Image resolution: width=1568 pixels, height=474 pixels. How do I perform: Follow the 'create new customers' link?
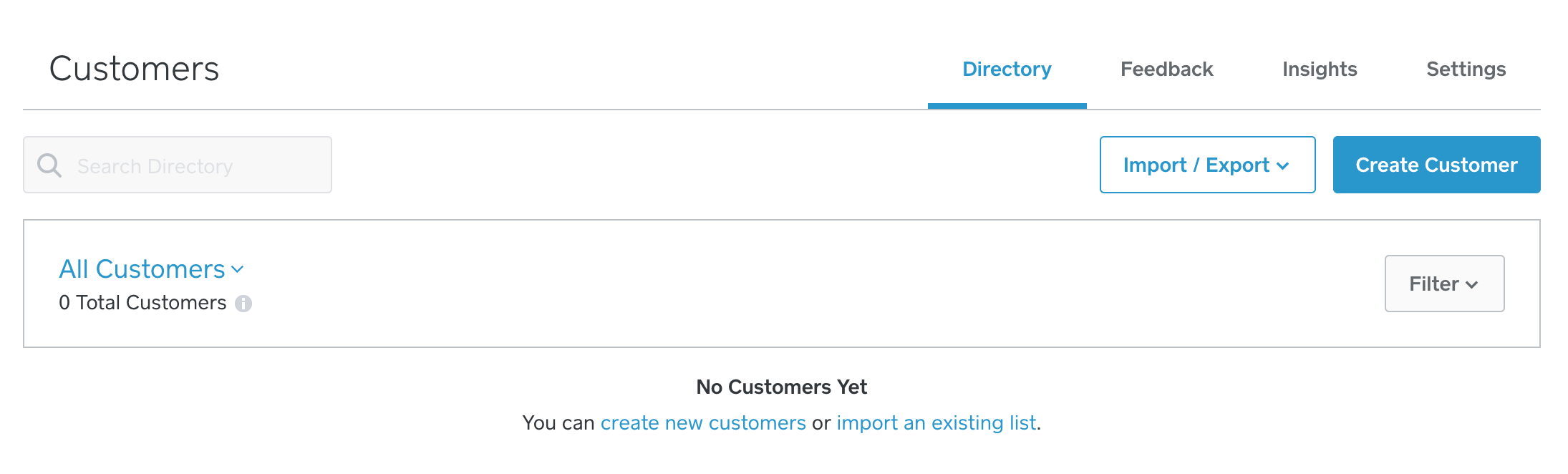pos(703,423)
